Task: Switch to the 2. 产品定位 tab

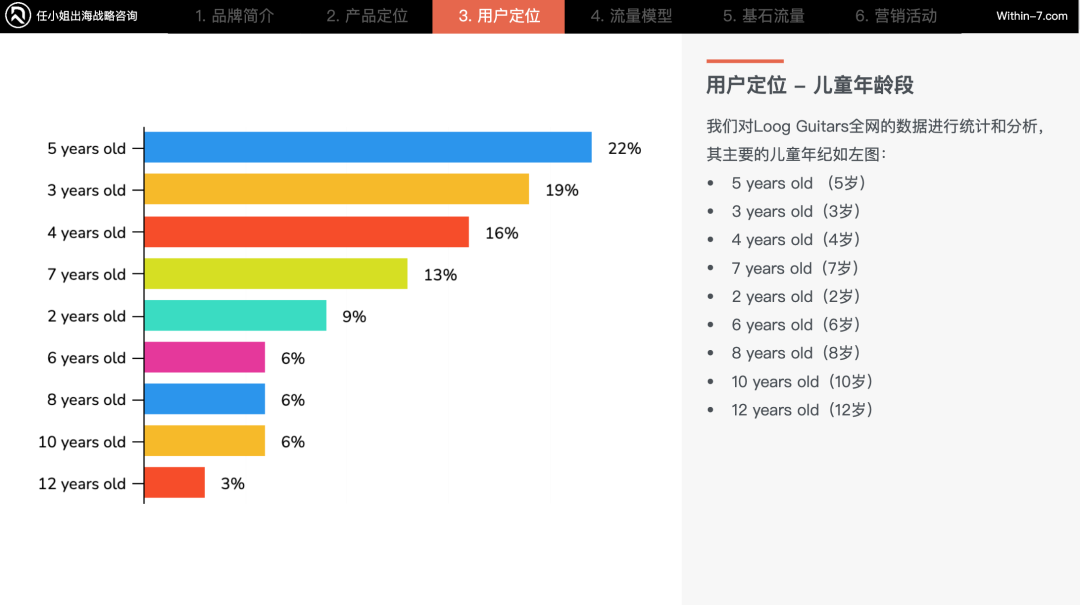Action: (x=366, y=16)
